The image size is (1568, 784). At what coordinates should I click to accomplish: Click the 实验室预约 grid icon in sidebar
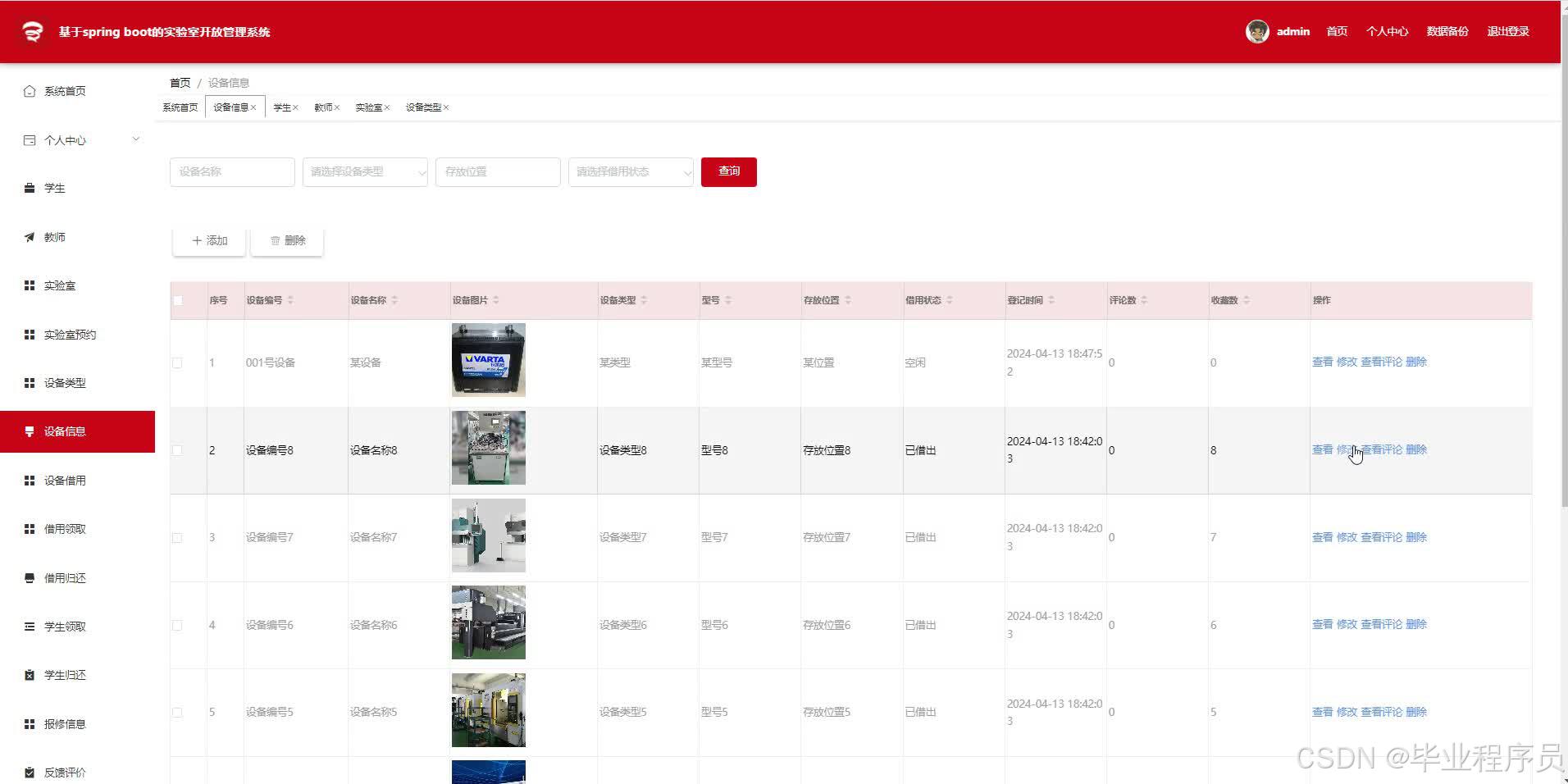coord(30,335)
